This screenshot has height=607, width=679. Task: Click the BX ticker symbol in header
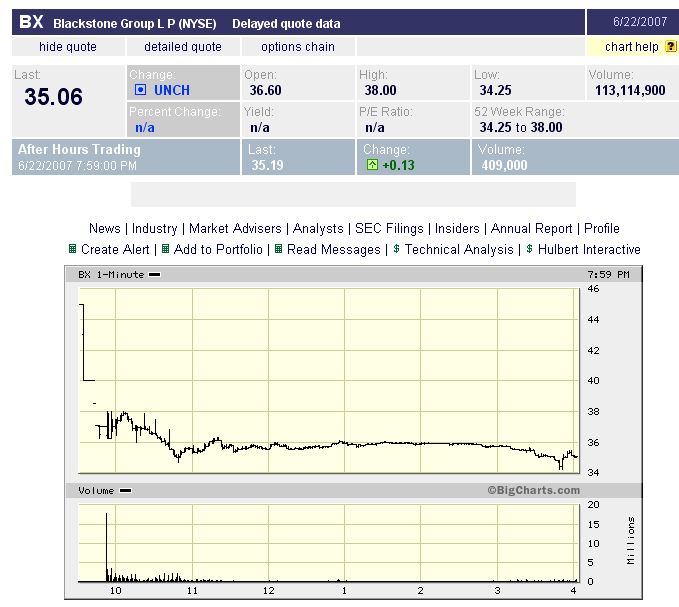pyautogui.click(x=31, y=22)
